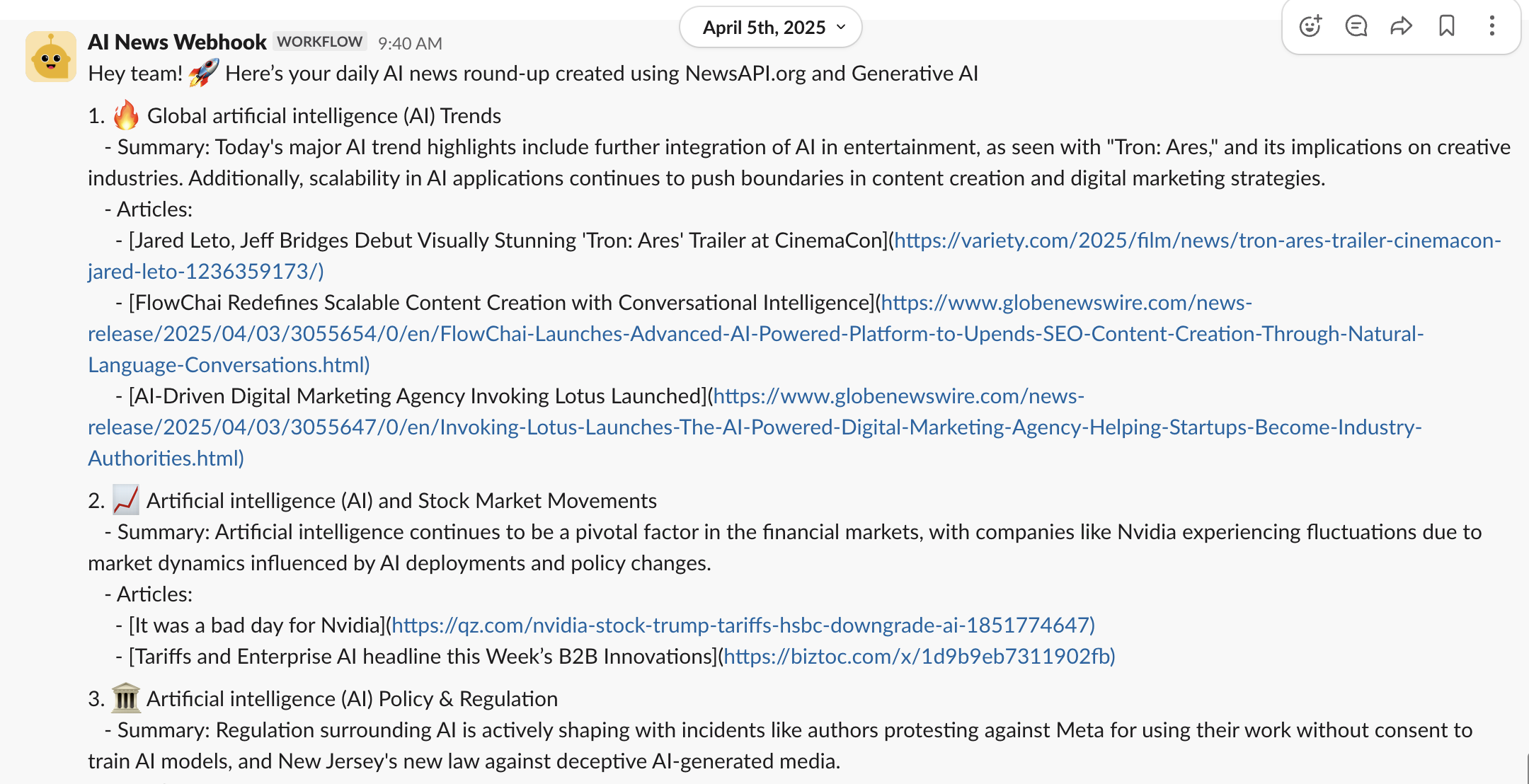Click the text "Artificial intelligence (AI) and Stock Market Movements"
1529x784 pixels.
[x=401, y=501]
